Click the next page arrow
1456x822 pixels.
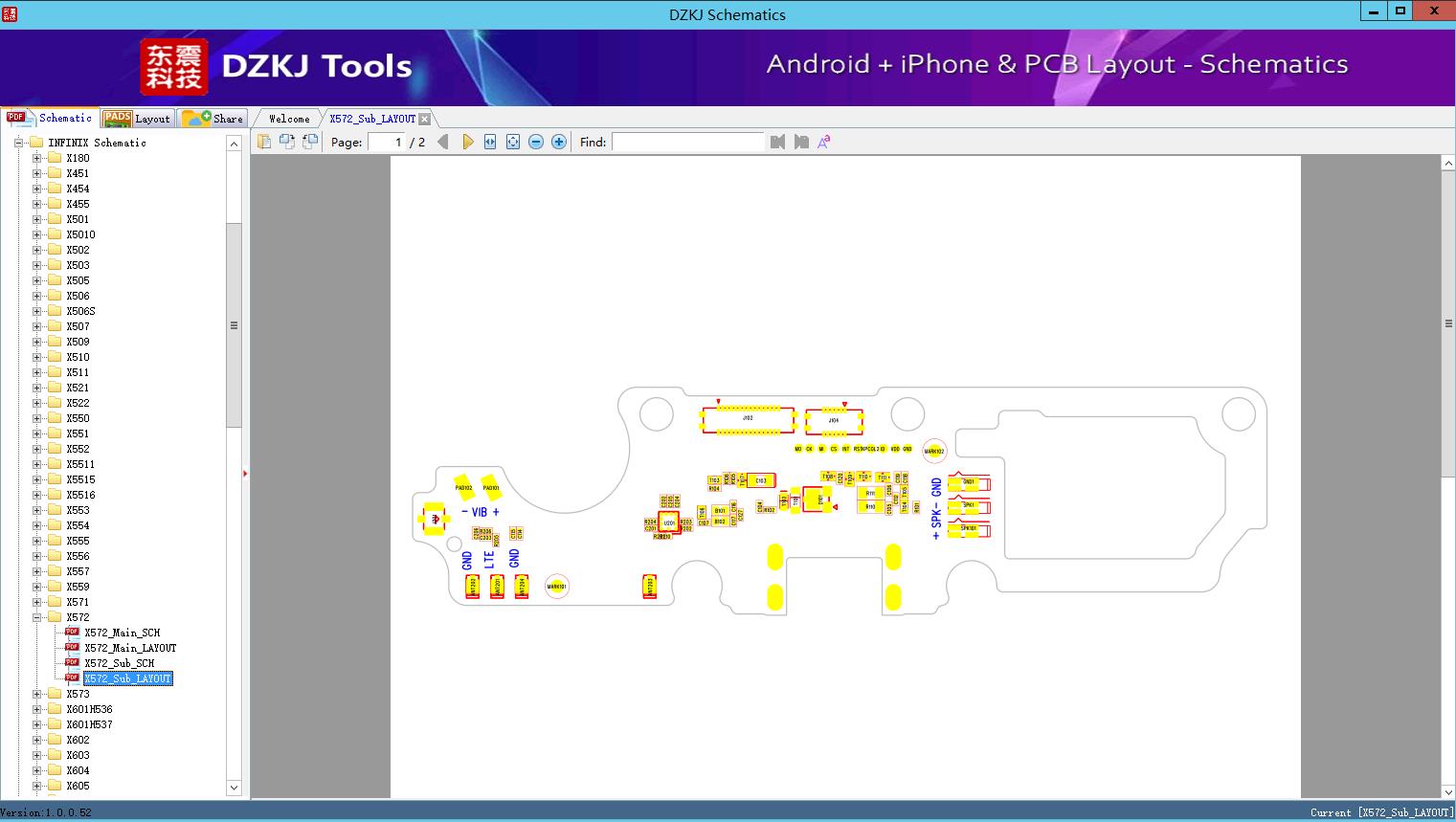click(467, 142)
